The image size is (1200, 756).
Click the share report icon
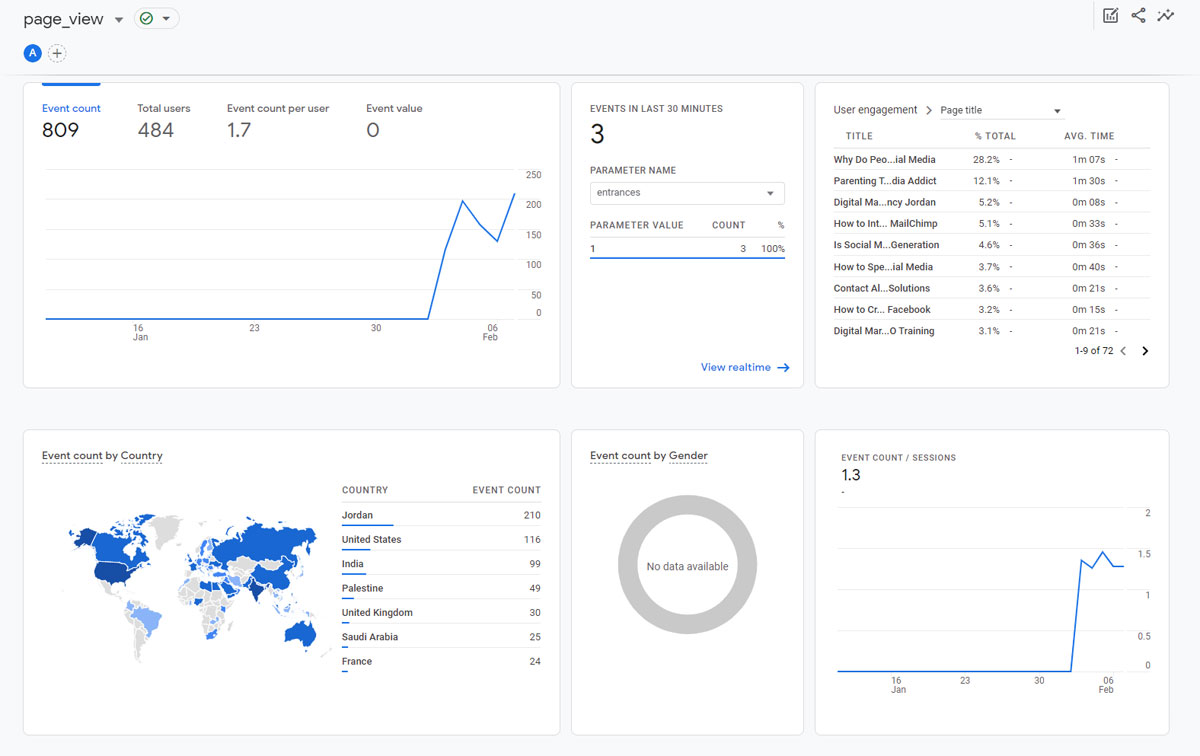[1138, 15]
